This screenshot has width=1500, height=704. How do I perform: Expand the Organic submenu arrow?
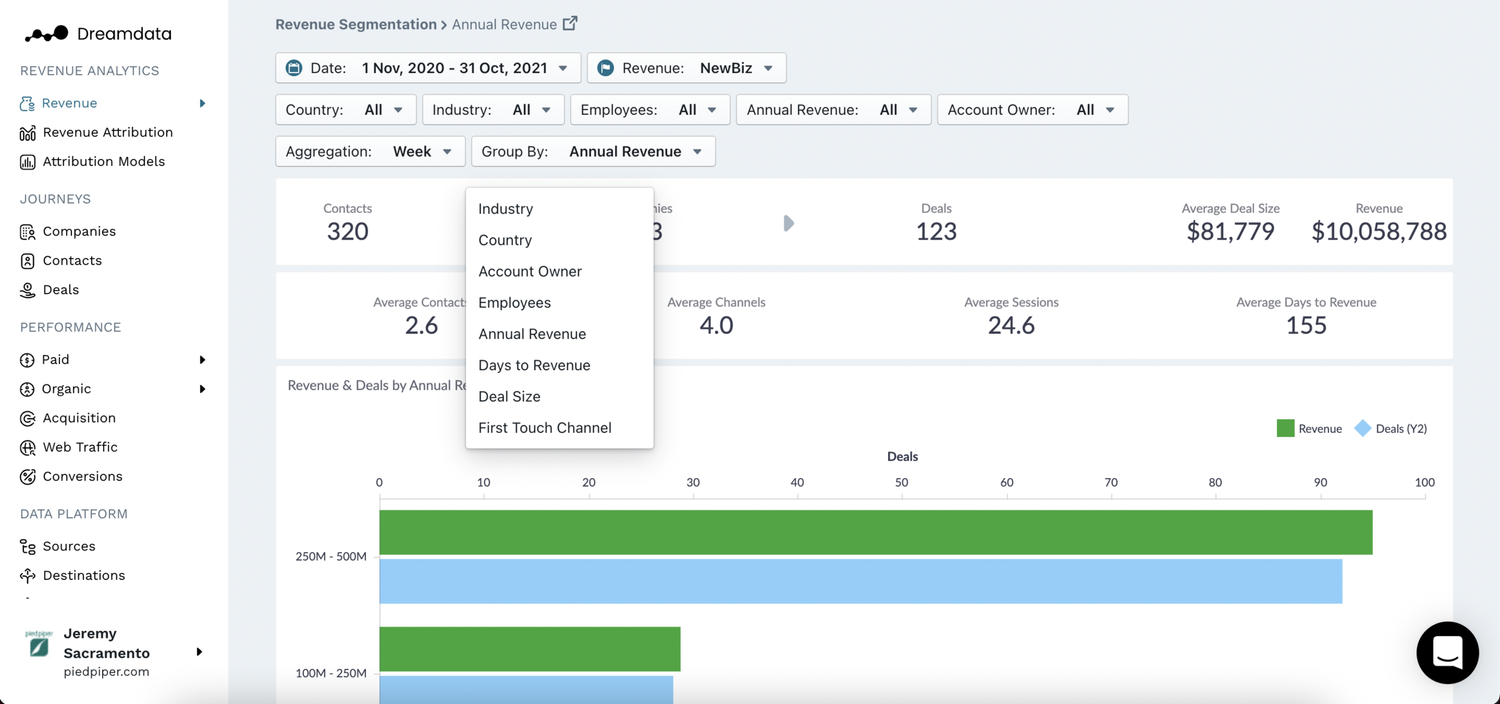(202, 388)
